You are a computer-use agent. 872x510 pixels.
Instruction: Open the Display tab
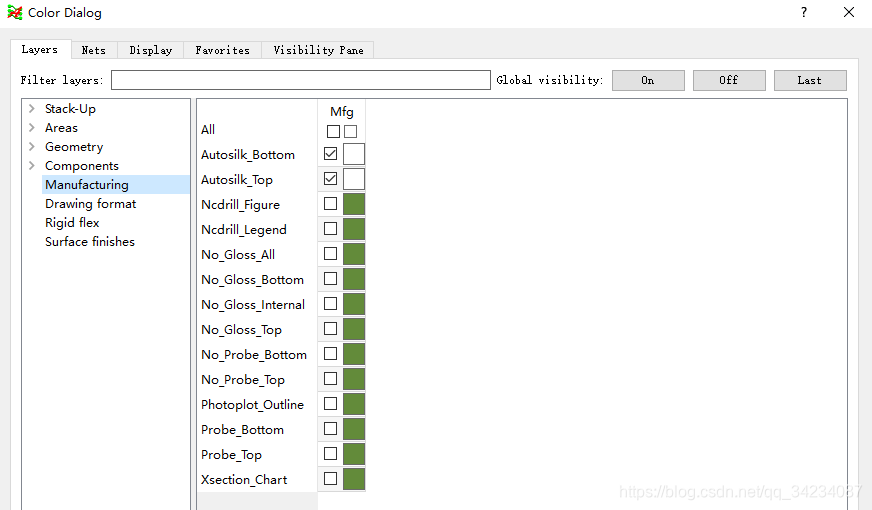coord(151,50)
